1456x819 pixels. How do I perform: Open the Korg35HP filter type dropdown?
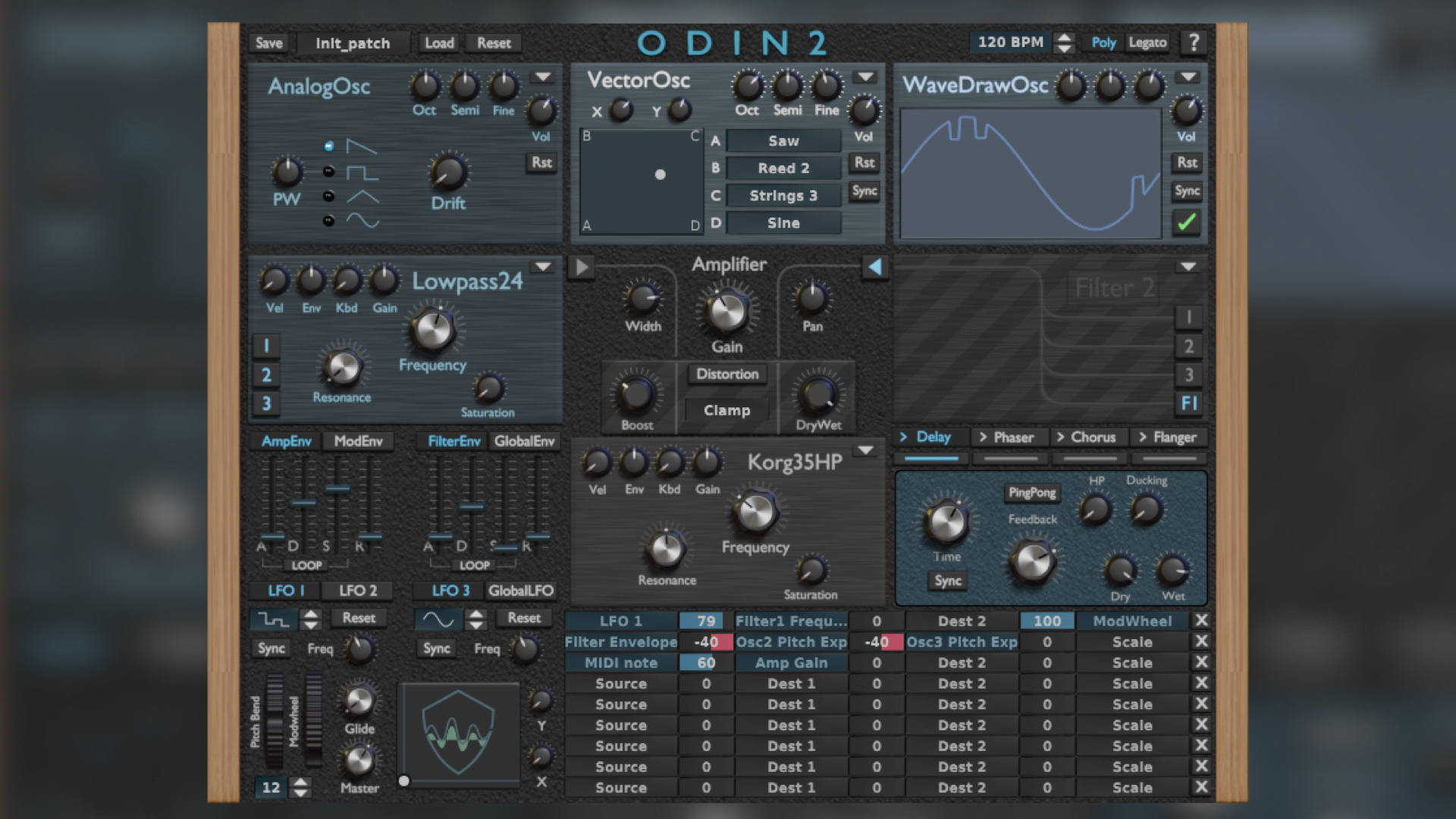pyautogui.click(x=865, y=450)
